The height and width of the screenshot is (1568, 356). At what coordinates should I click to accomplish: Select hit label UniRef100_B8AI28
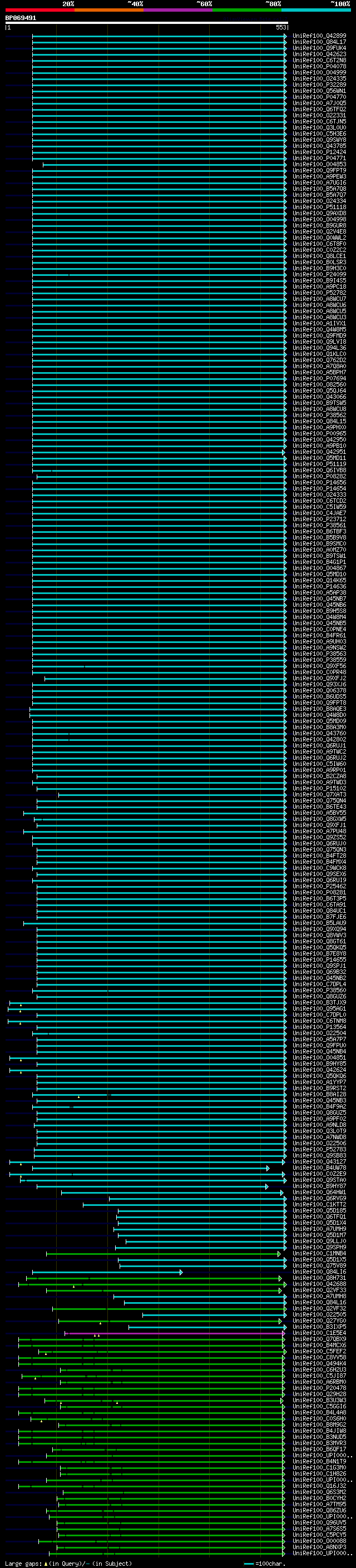point(319,1095)
